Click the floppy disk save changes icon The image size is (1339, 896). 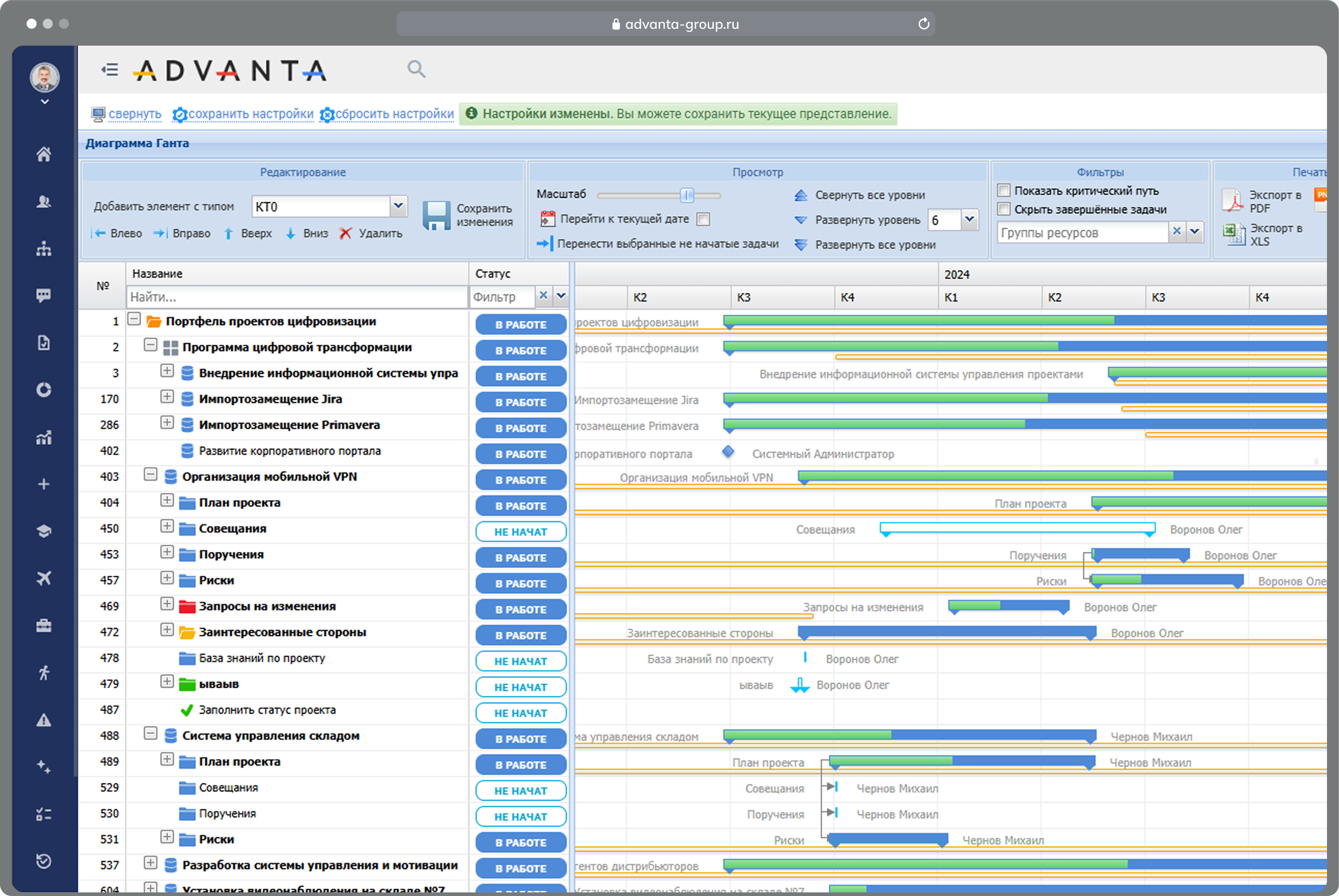436,216
